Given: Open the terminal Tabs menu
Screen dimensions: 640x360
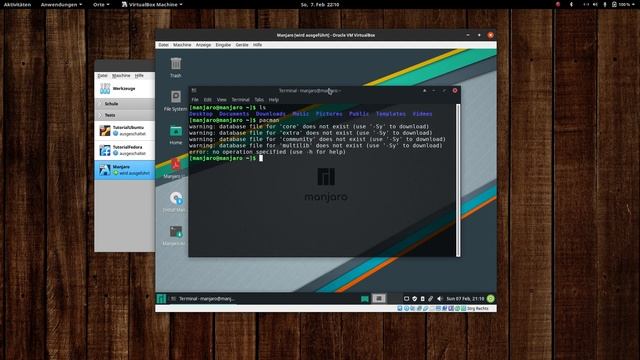Looking at the screenshot, I should click(259, 100).
